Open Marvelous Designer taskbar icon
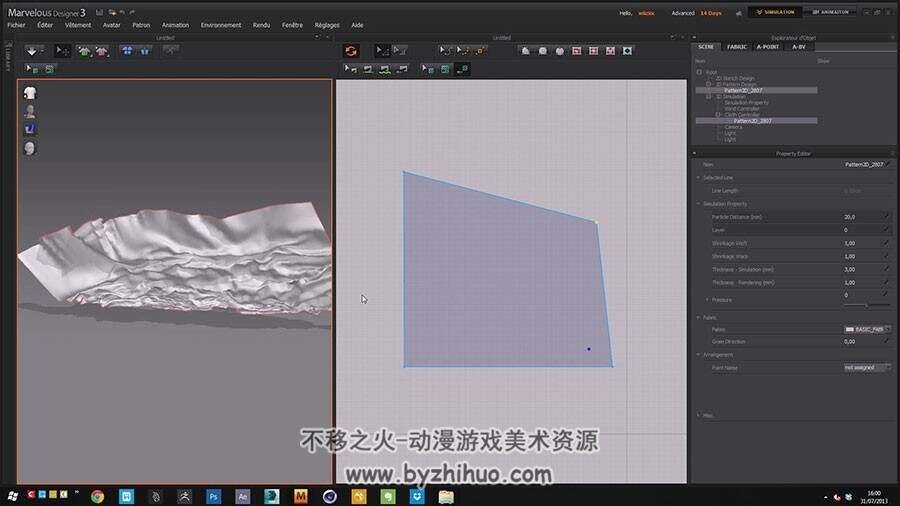 click(301, 496)
